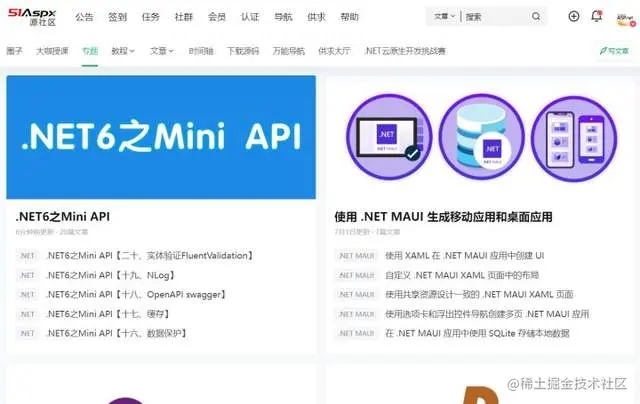Open article 二十、实体验证FluentValidation
This screenshot has height=404, width=640.
[150, 256]
